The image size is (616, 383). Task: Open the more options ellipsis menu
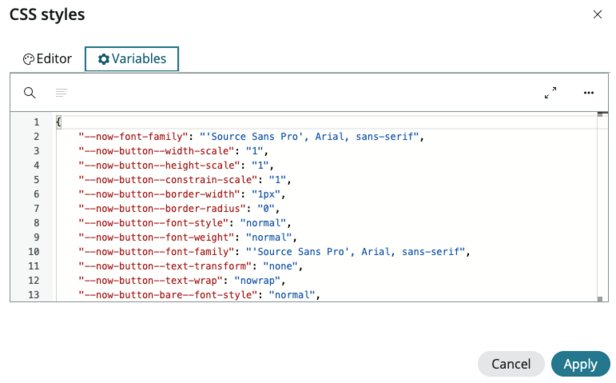click(588, 93)
